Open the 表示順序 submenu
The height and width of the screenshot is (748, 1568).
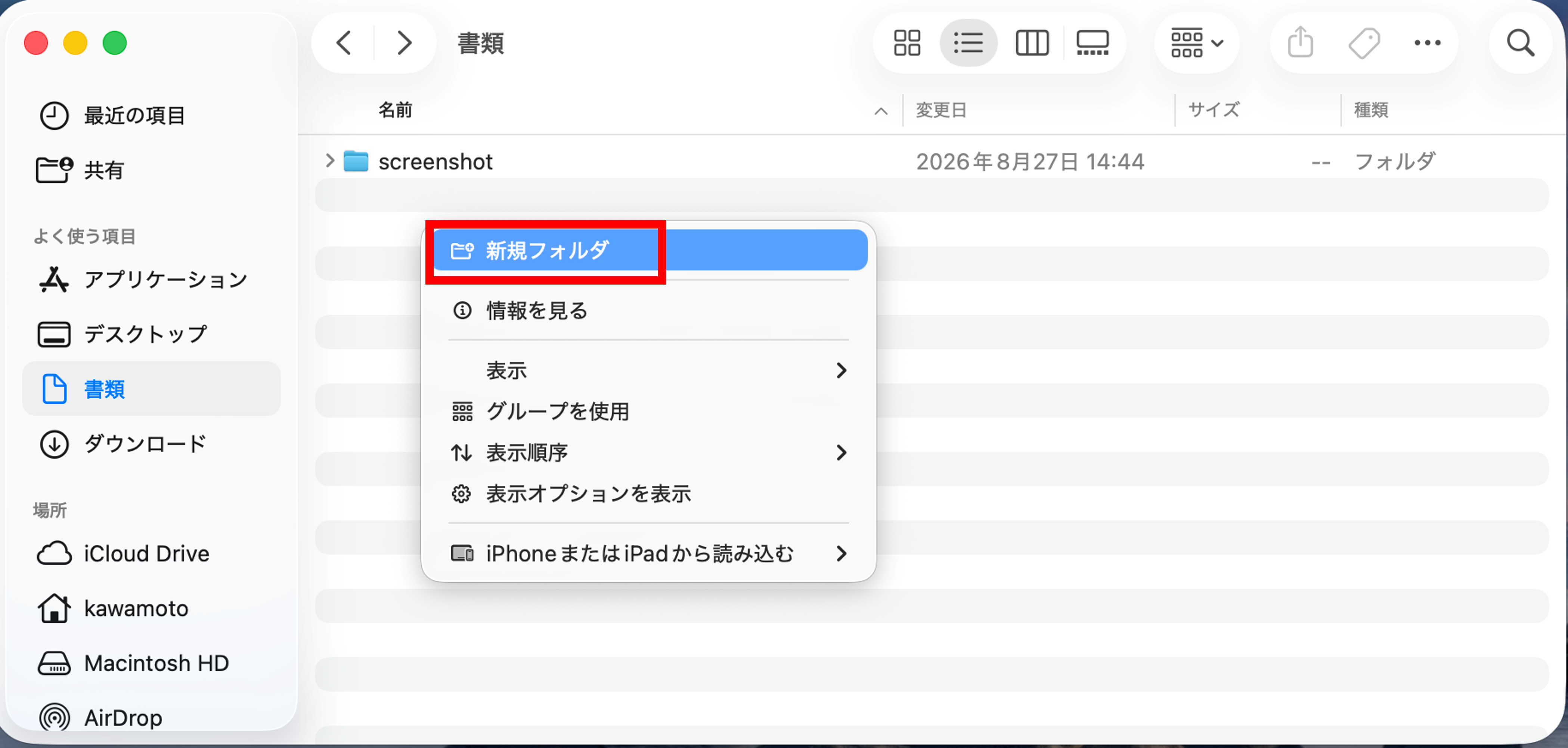coord(649,453)
